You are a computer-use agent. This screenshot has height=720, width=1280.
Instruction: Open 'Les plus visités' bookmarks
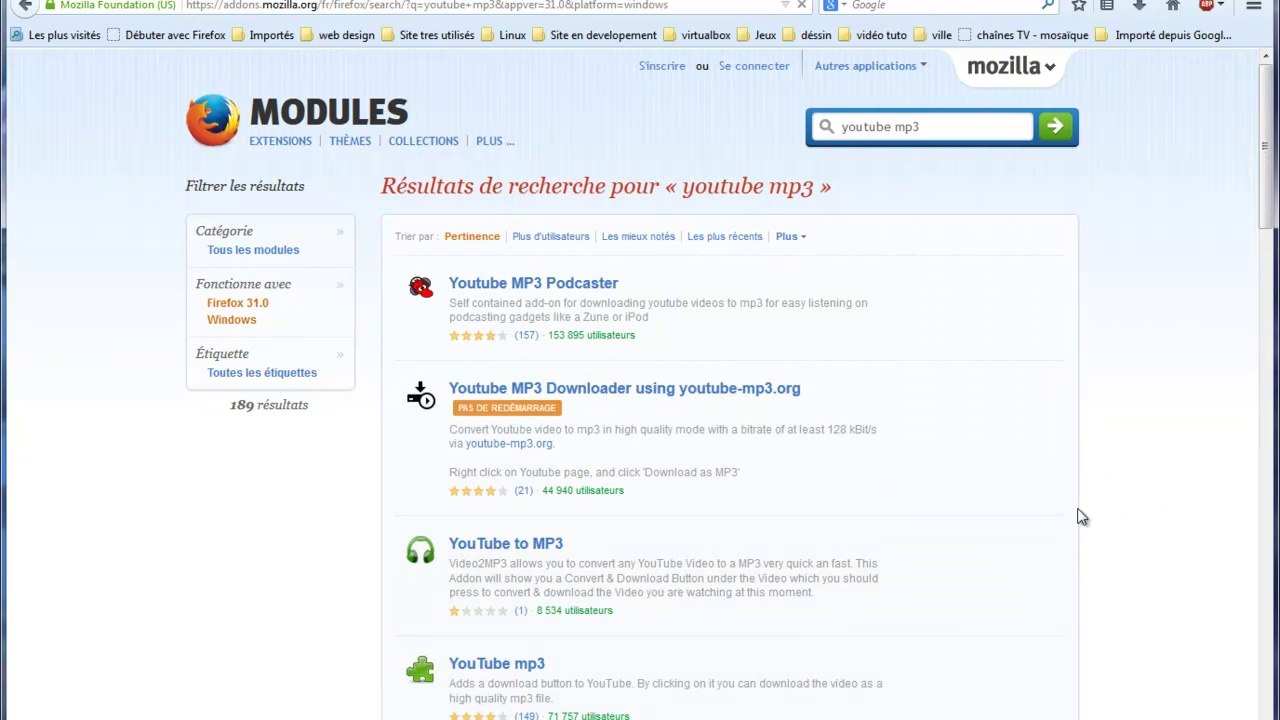click(55, 35)
